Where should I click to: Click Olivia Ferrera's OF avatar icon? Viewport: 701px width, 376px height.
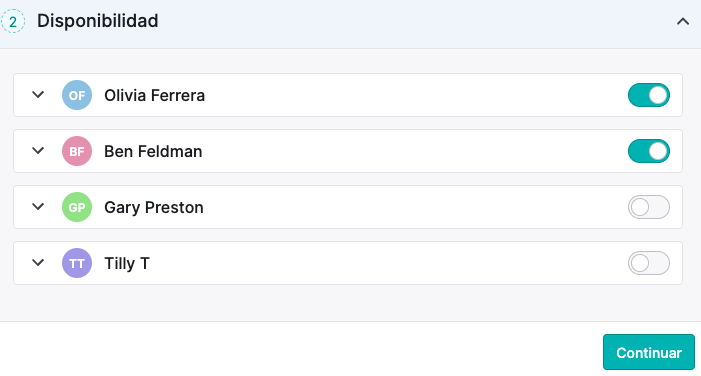[77, 95]
